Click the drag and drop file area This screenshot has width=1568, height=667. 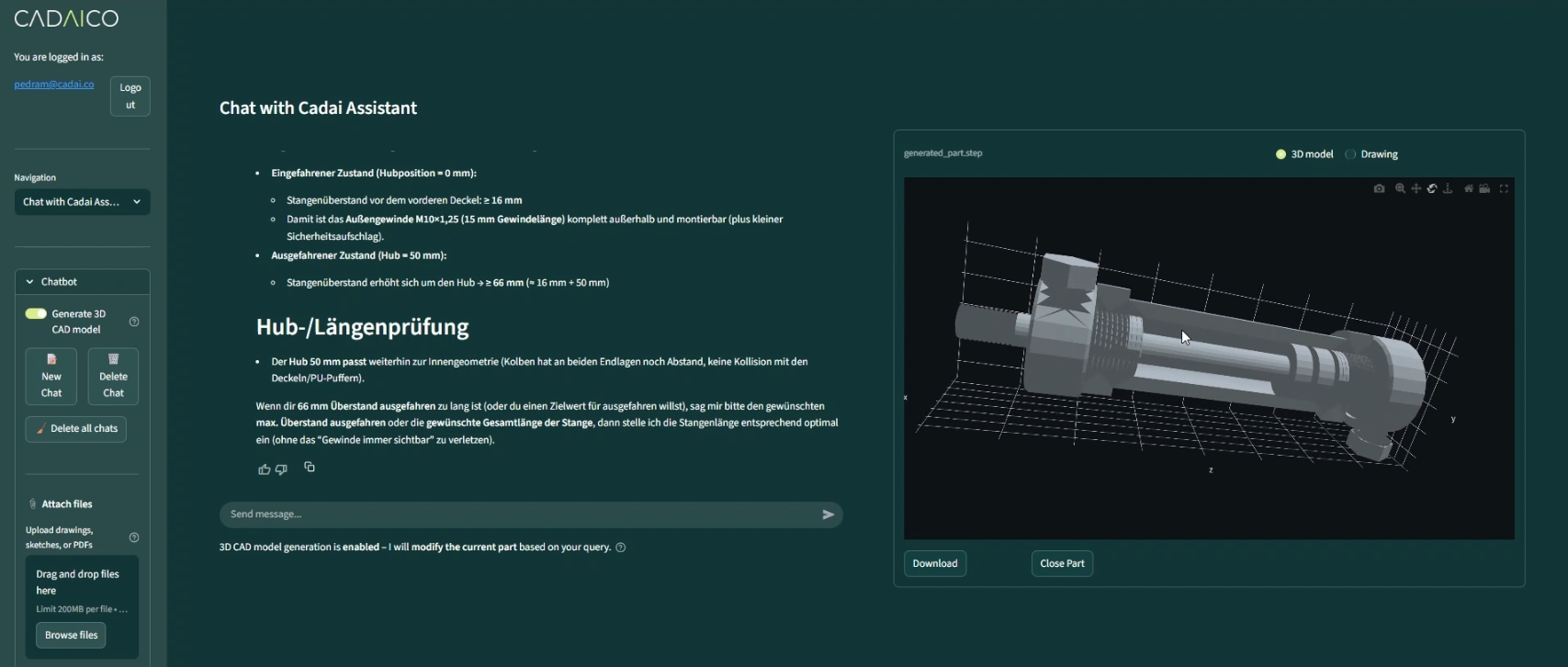[x=82, y=606]
